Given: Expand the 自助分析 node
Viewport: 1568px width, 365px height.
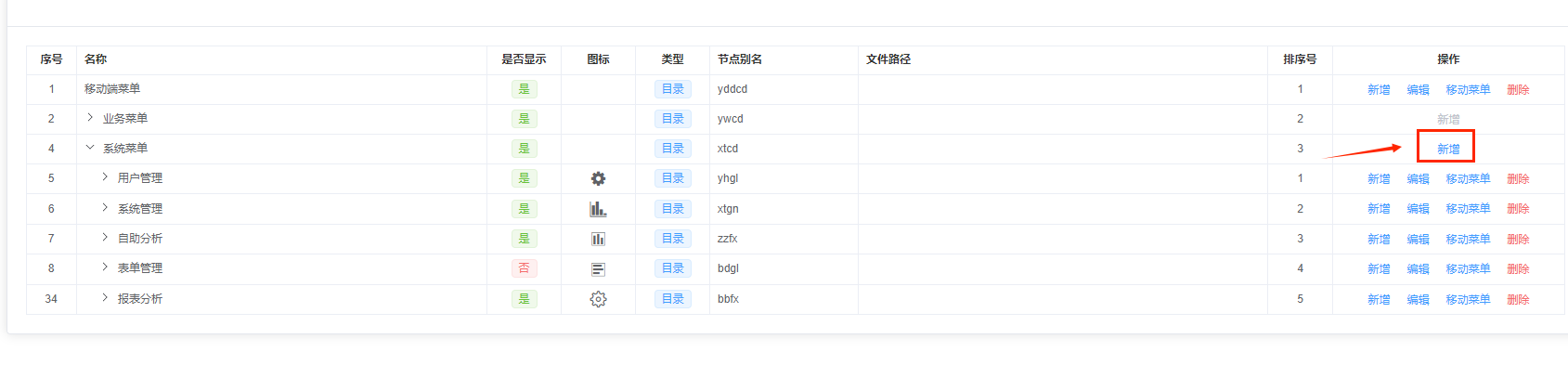Looking at the screenshot, I should pyautogui.click(x=105, y=238).
